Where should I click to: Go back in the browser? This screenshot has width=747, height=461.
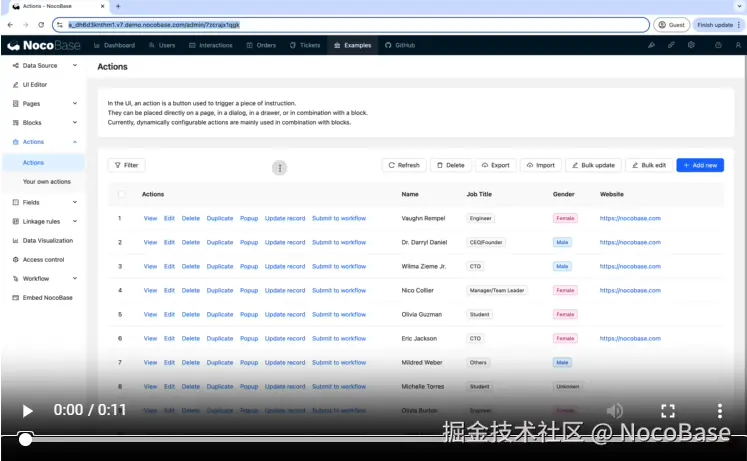pyautogui.click(x=10, y=25)
